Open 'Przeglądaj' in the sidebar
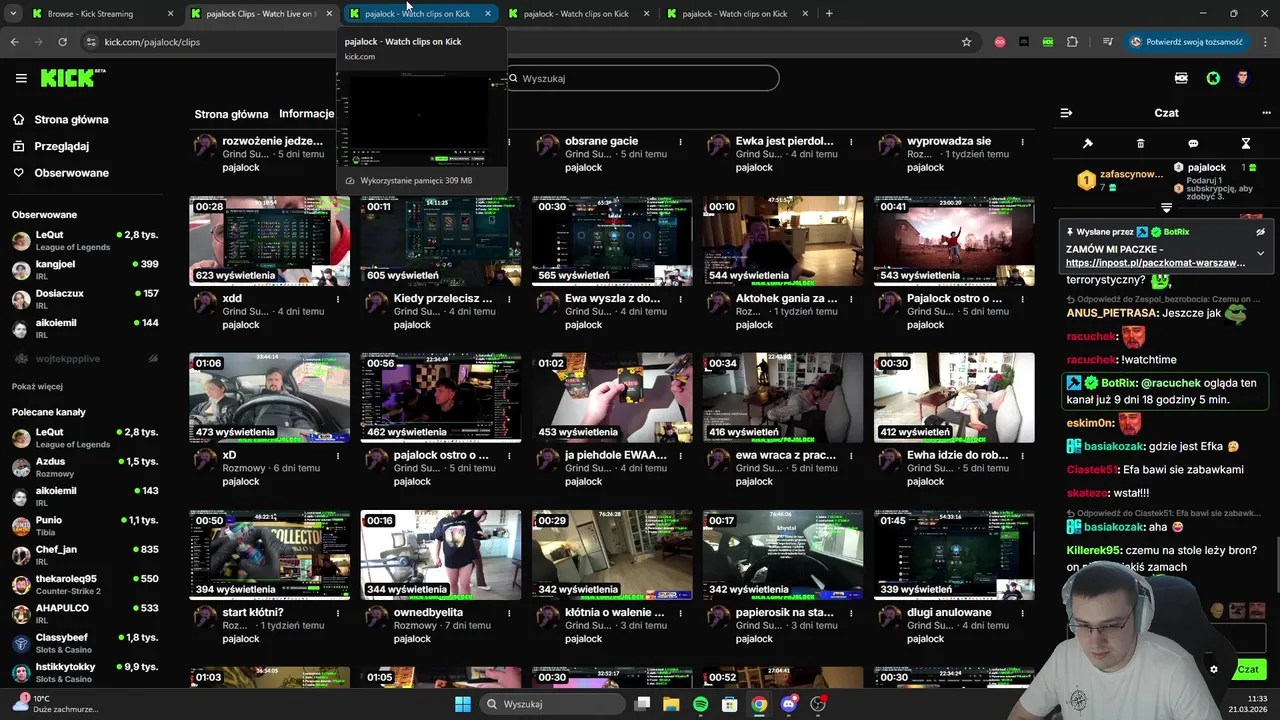1280x720 pixels. click(x=60, y=146)
